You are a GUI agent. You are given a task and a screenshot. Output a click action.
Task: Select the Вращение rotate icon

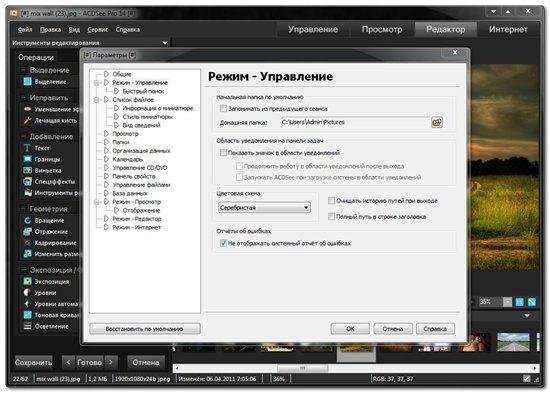27,220
